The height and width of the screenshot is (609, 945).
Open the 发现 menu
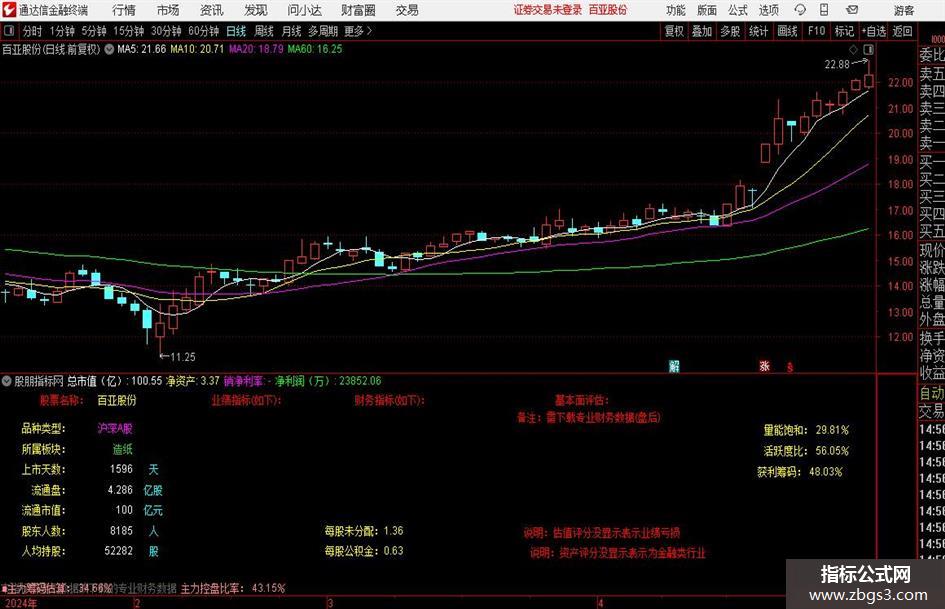(256, 10)
